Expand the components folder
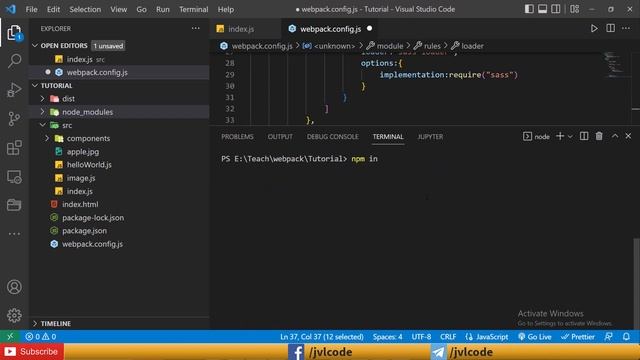 47,138
